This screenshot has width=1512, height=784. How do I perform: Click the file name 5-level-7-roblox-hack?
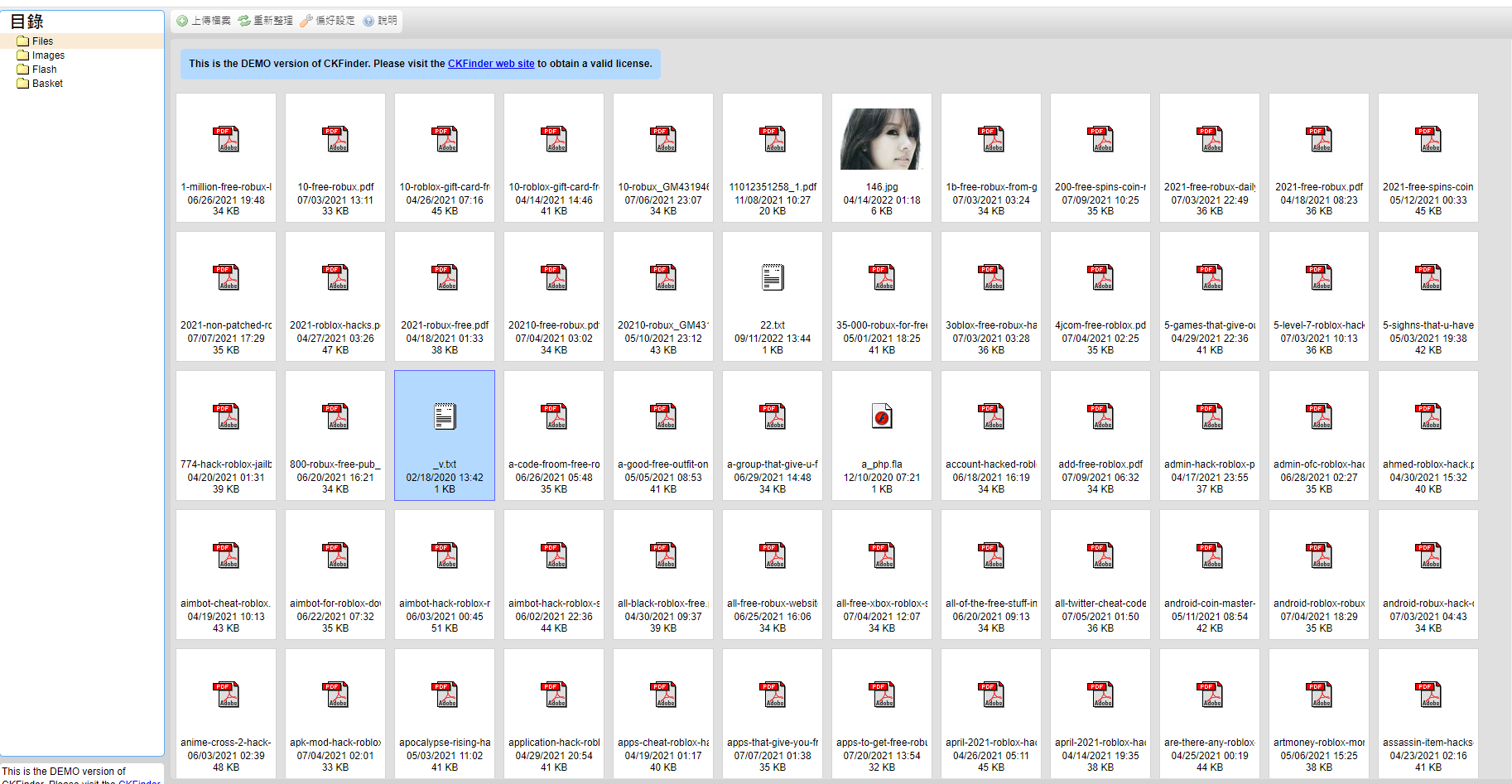coord(1319,325)
